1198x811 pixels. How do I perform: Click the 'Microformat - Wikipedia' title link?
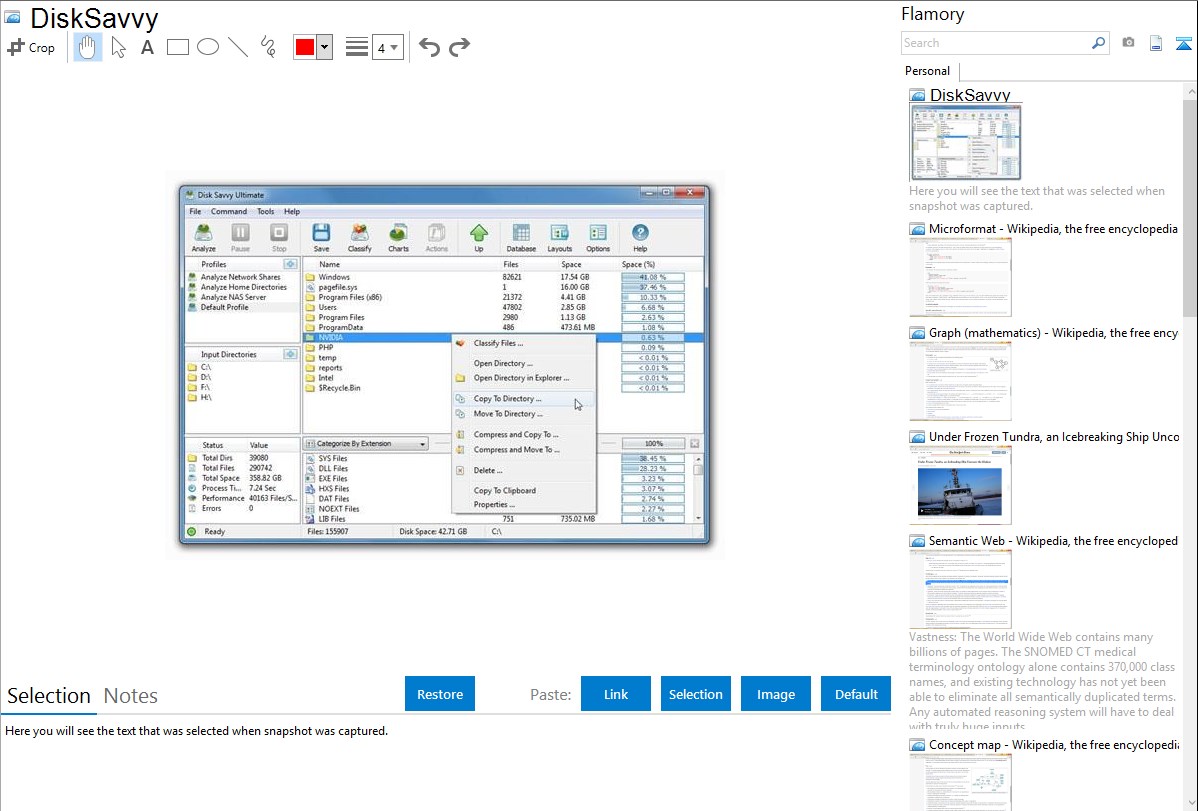(1053, 229)
